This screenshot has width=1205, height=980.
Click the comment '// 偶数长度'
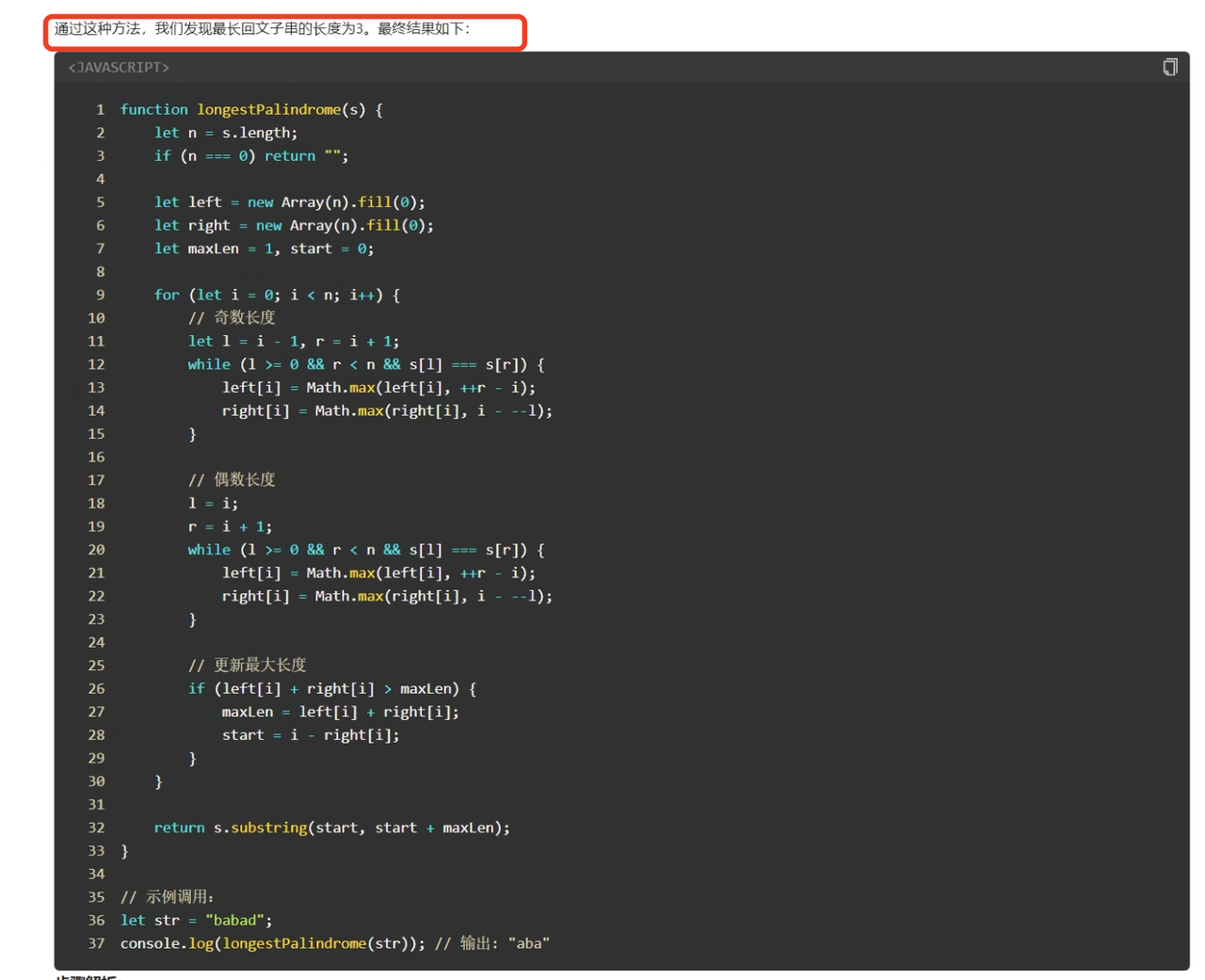[x=232, y=480]
